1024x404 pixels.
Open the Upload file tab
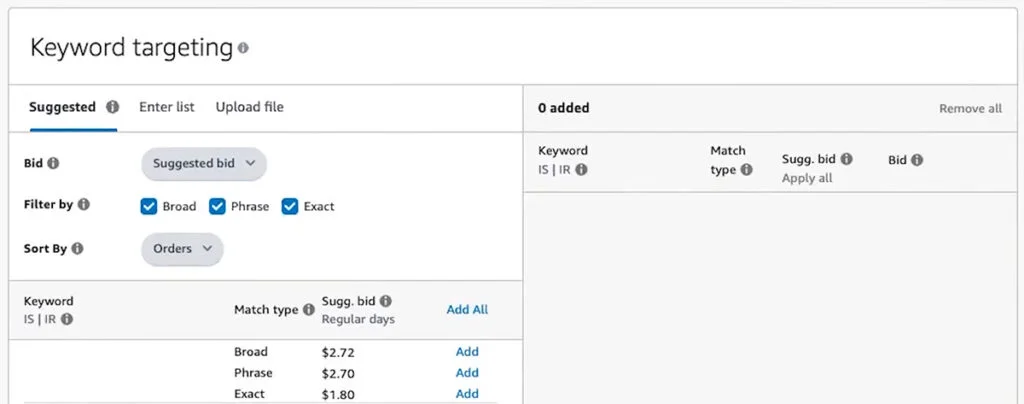[x=249, y=107]
